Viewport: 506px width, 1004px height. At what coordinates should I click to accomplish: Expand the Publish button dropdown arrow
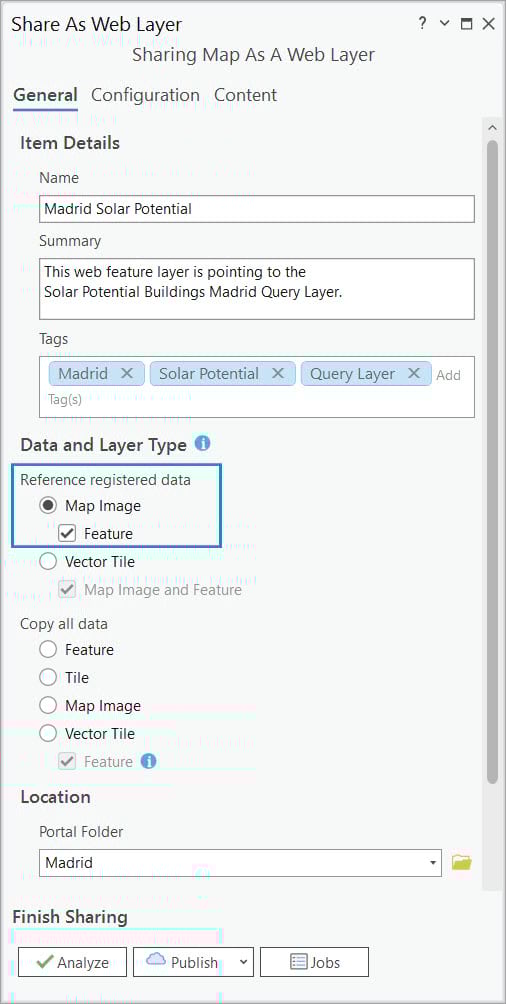[x=243, y=962]
